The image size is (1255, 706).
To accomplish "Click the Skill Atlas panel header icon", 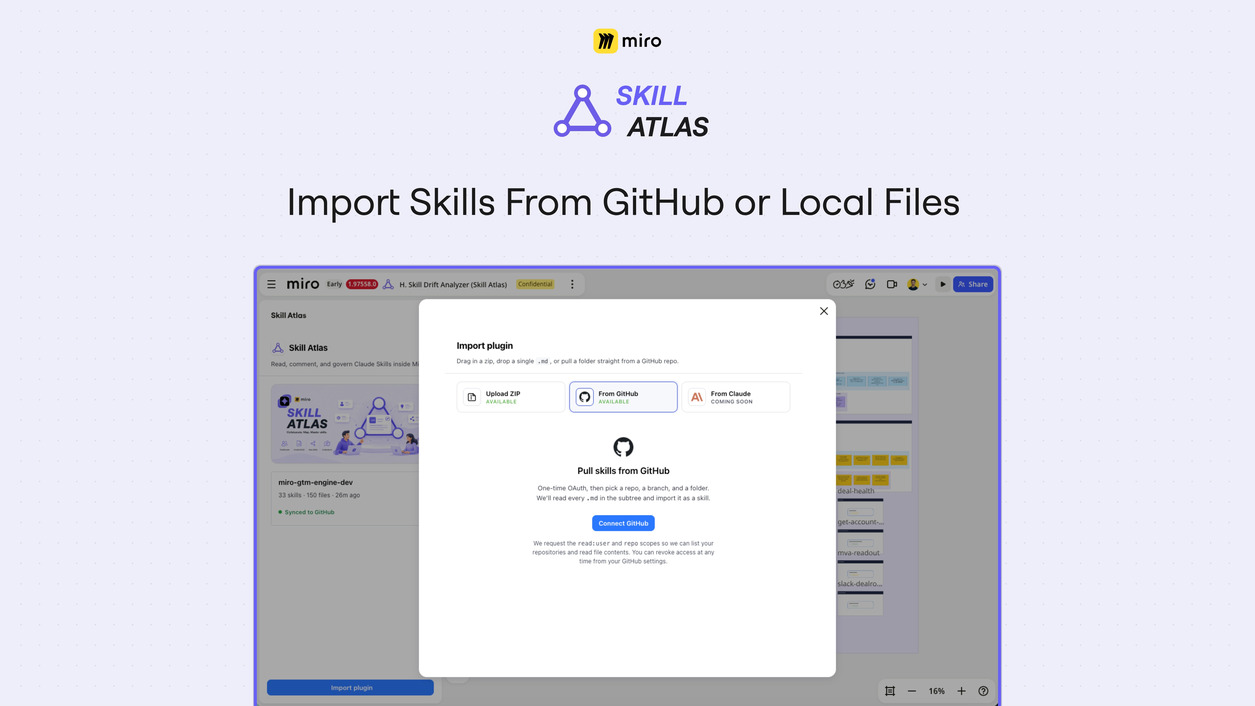I will point(277,348).
